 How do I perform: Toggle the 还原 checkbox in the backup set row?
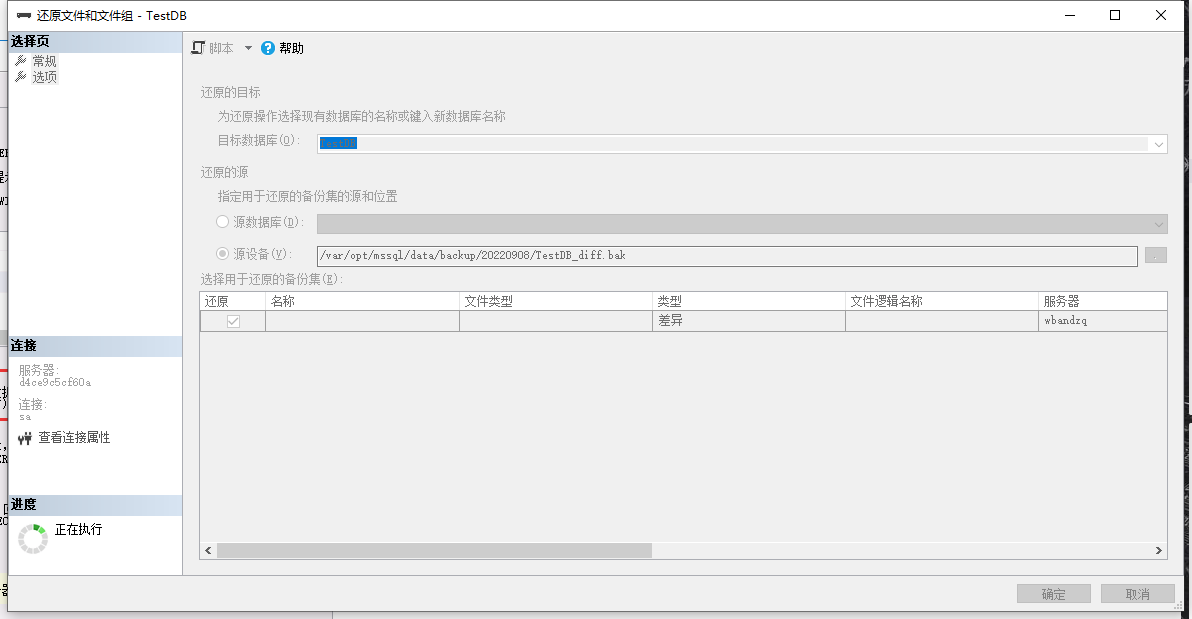coord(233,322)
